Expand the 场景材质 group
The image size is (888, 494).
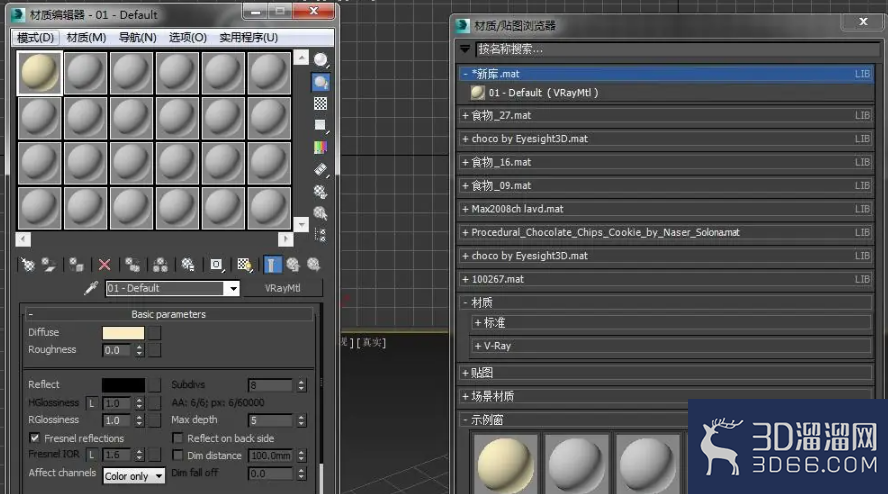466,397
